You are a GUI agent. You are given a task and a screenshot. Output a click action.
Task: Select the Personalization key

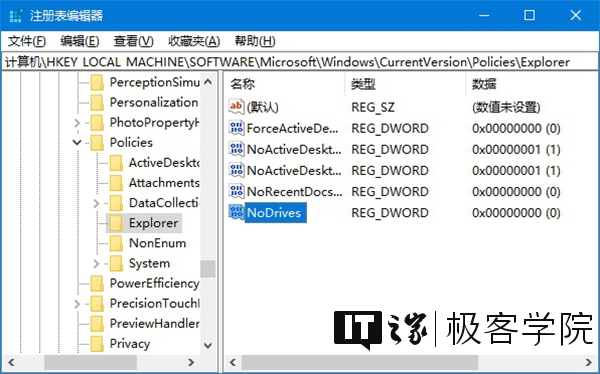tap(154, 103)
